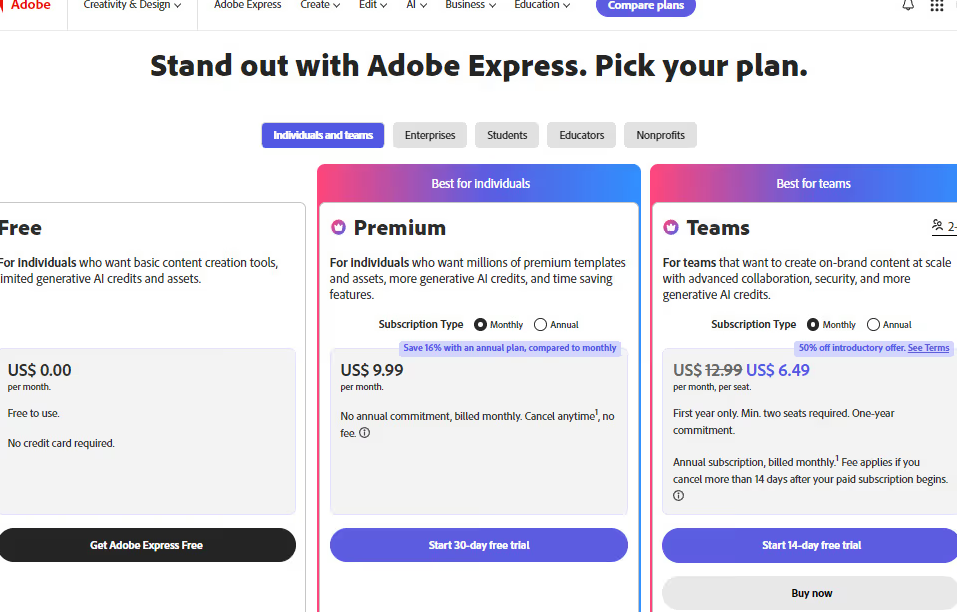
Task: Select Monthly subscription for Teams
Action: 813,324
